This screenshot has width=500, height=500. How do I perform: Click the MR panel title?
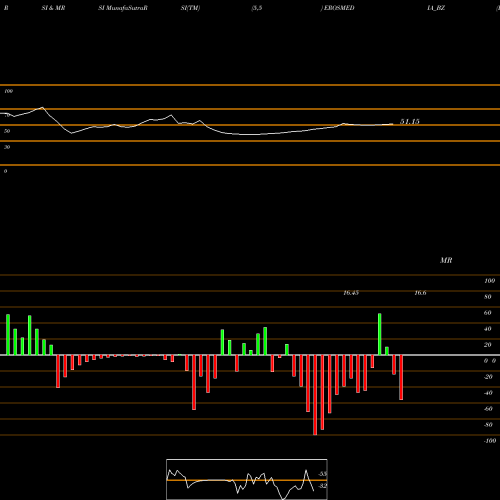[x=446, y=260]
